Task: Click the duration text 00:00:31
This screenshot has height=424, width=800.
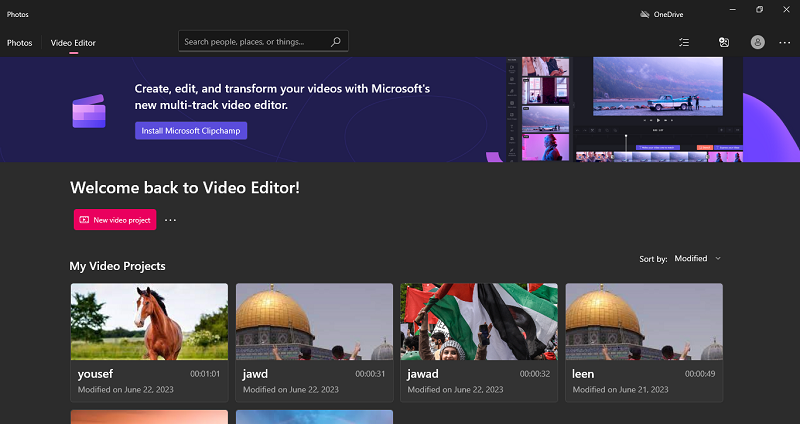Action: pyautogui.click(x=370, y=374)
